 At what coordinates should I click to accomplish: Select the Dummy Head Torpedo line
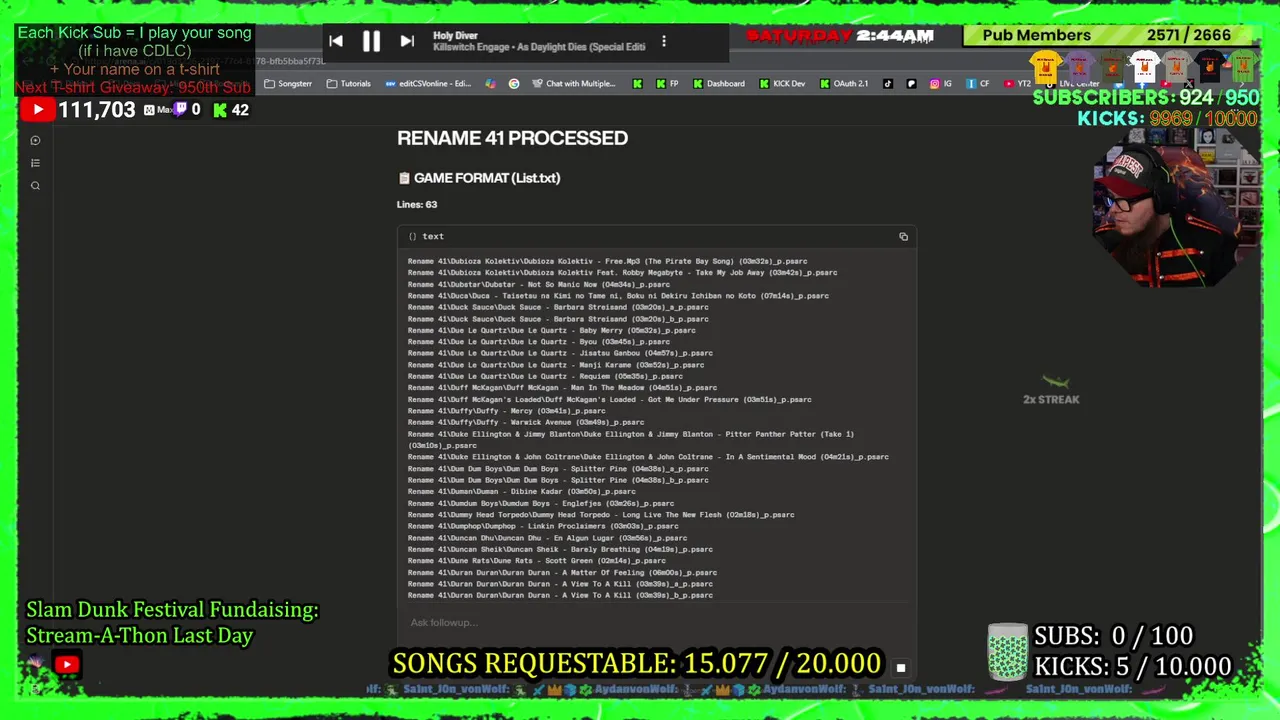[x=601, y=515]
